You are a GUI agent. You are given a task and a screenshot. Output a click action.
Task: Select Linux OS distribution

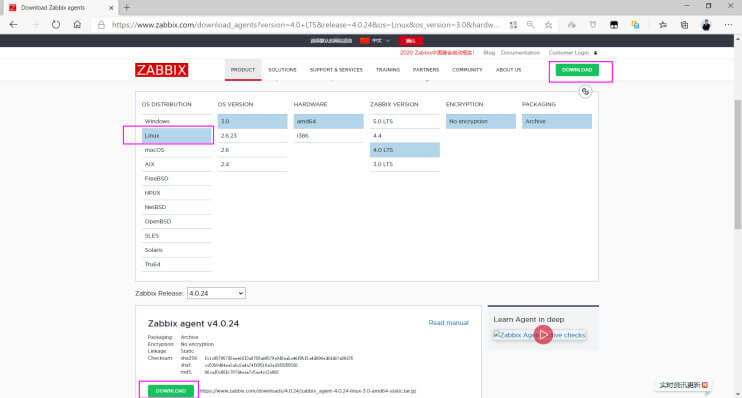click(176, 136)
